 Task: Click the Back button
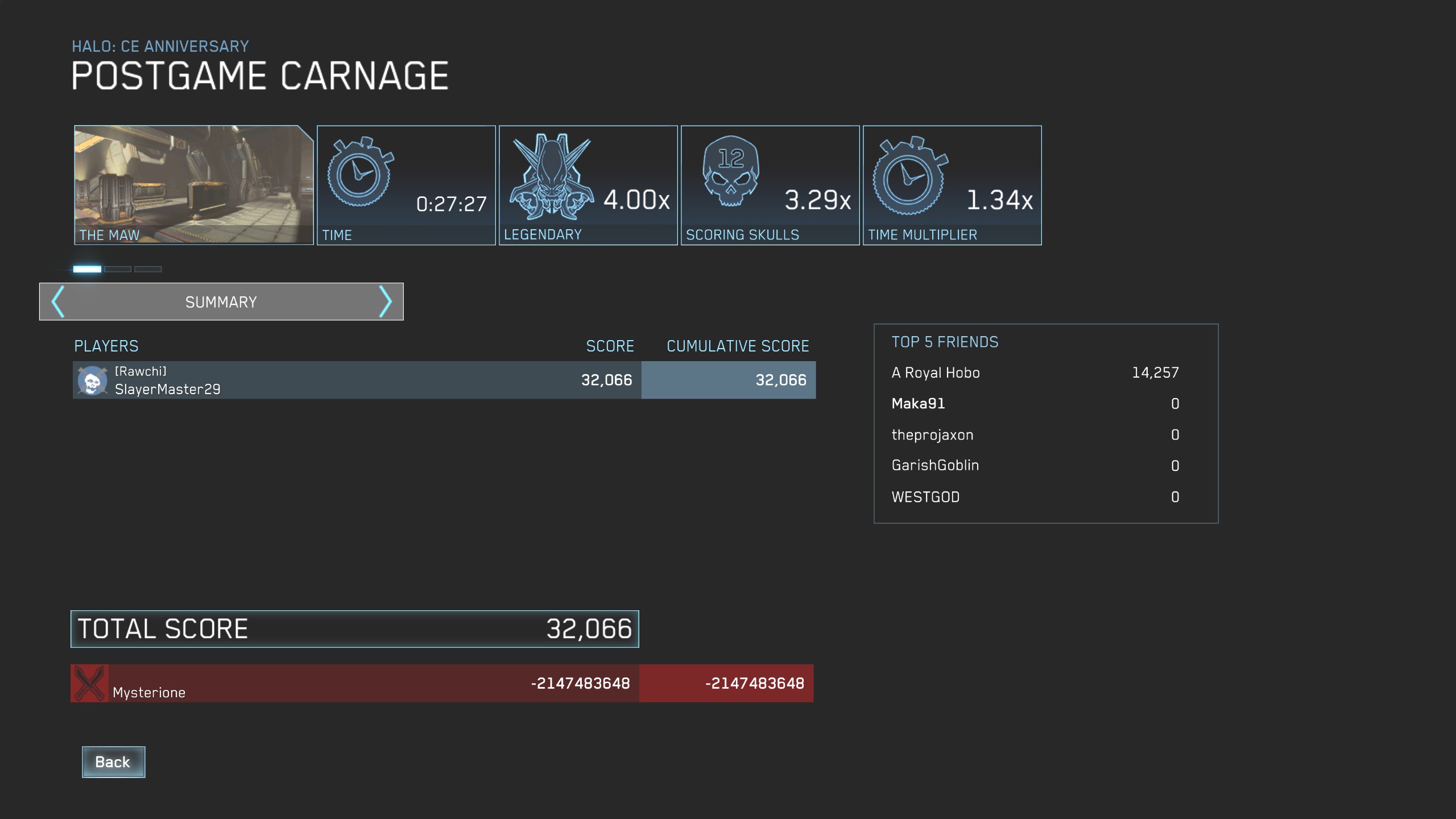click(113, 762)
